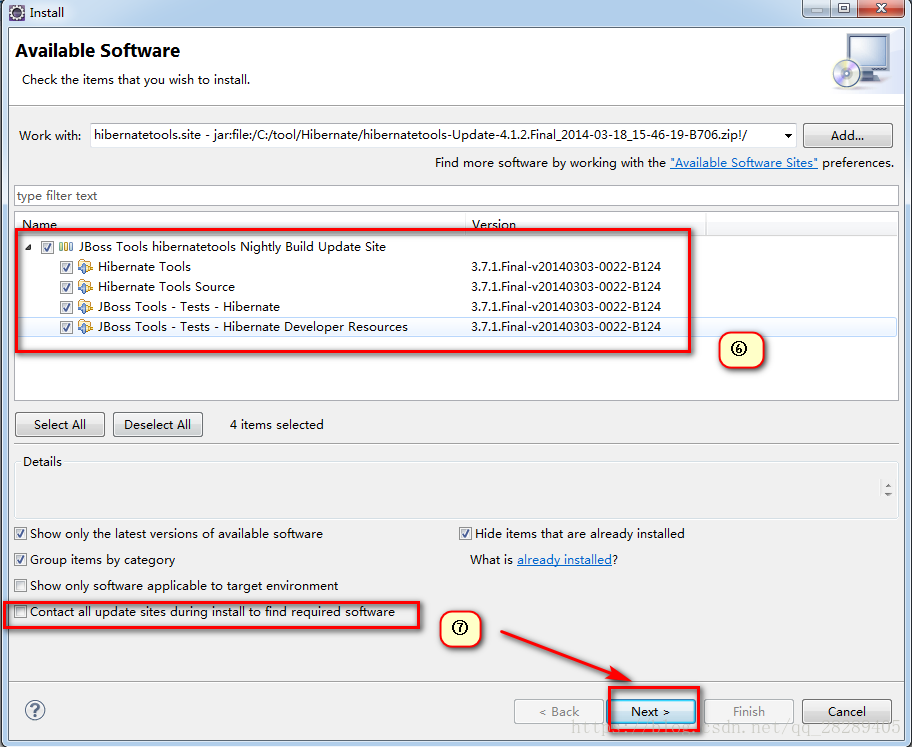The height and width of the screenshot is (747, 912).
Task: Toggle Group items by category checkbox
Action: [20, 560]
